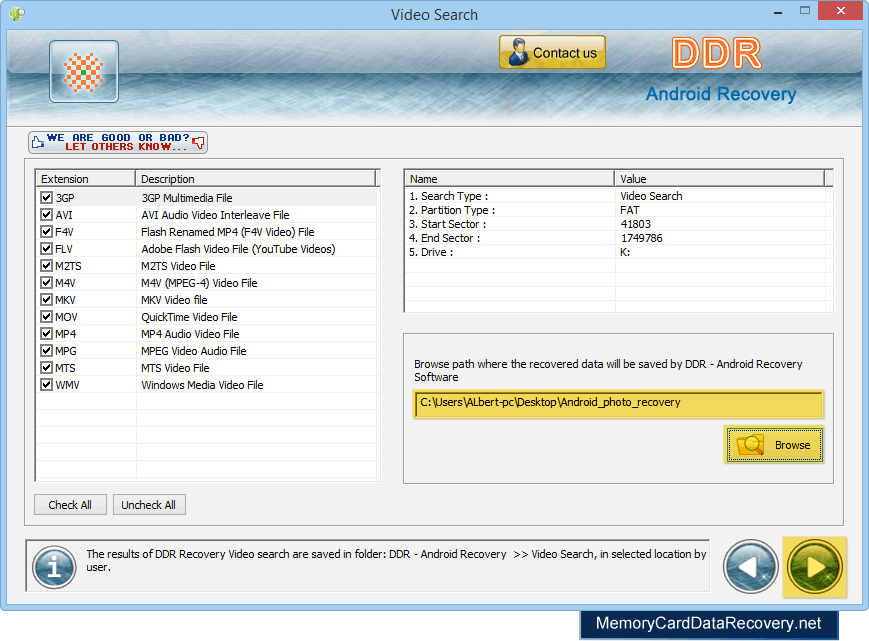869x641 pixels.
Task: Click the info icon in status panel
Action: pyautogui.click(x=54, y=567)
